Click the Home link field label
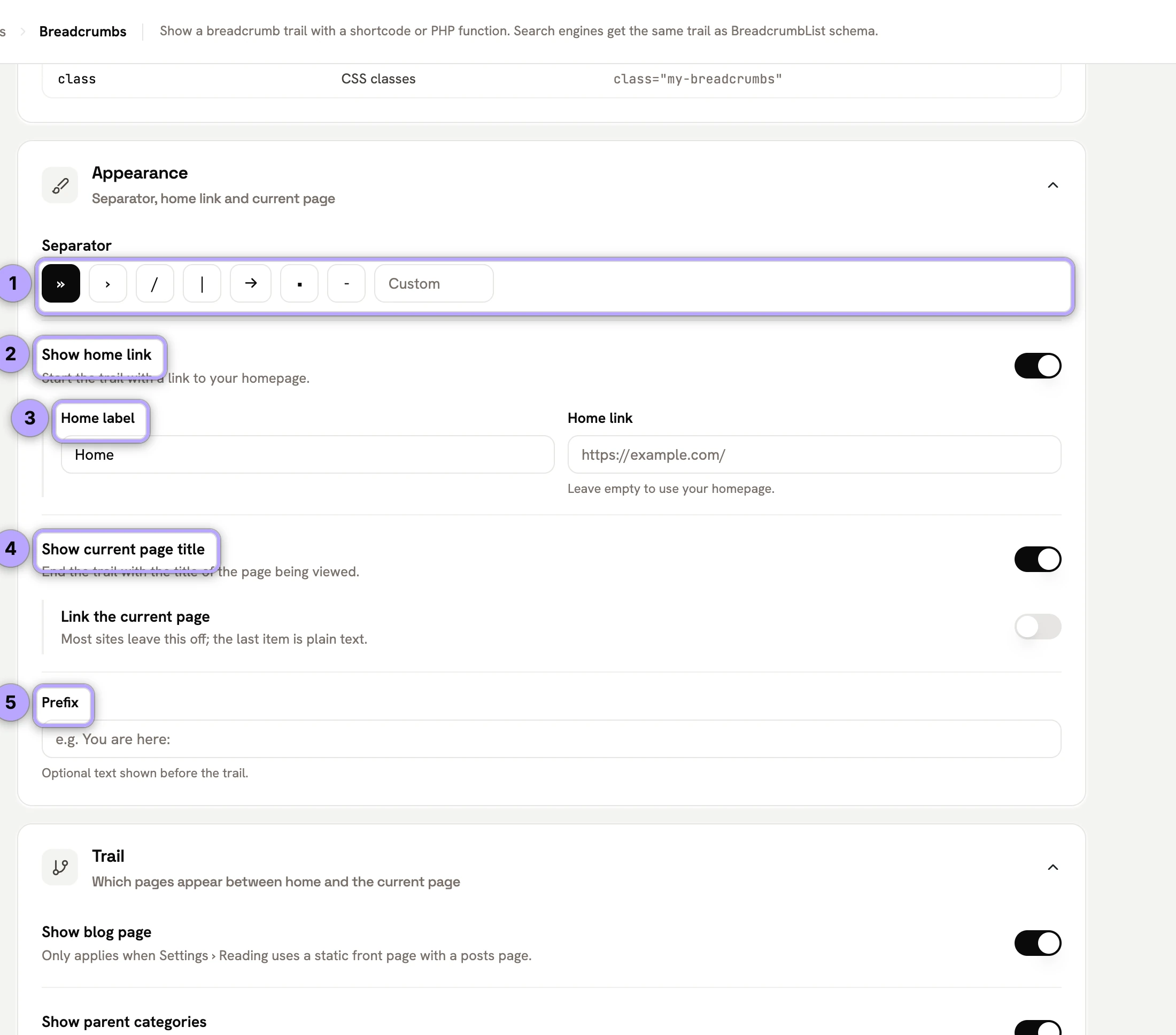 [600, 418]
